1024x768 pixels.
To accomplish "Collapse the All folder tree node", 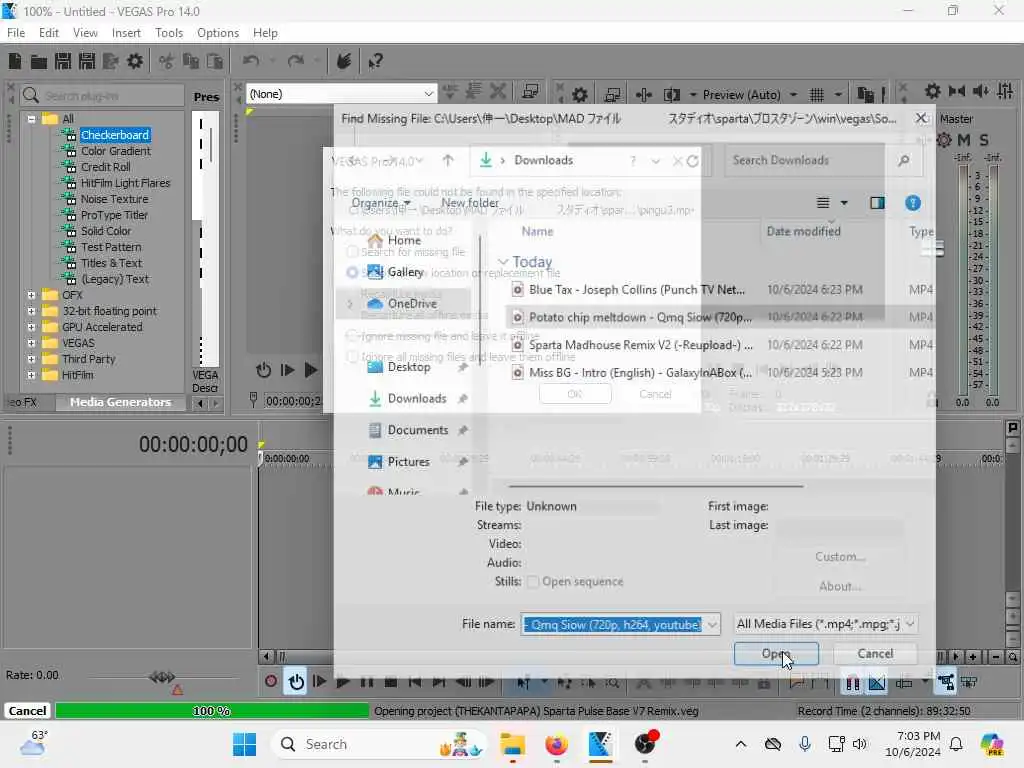I will (31, 119).
